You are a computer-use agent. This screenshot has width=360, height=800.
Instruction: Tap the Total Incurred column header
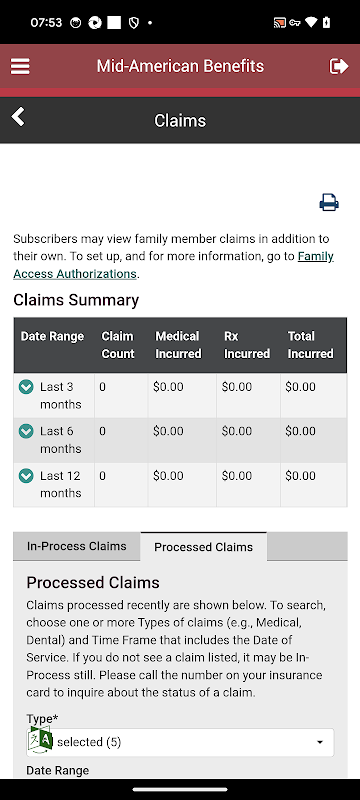pos(310,345)
